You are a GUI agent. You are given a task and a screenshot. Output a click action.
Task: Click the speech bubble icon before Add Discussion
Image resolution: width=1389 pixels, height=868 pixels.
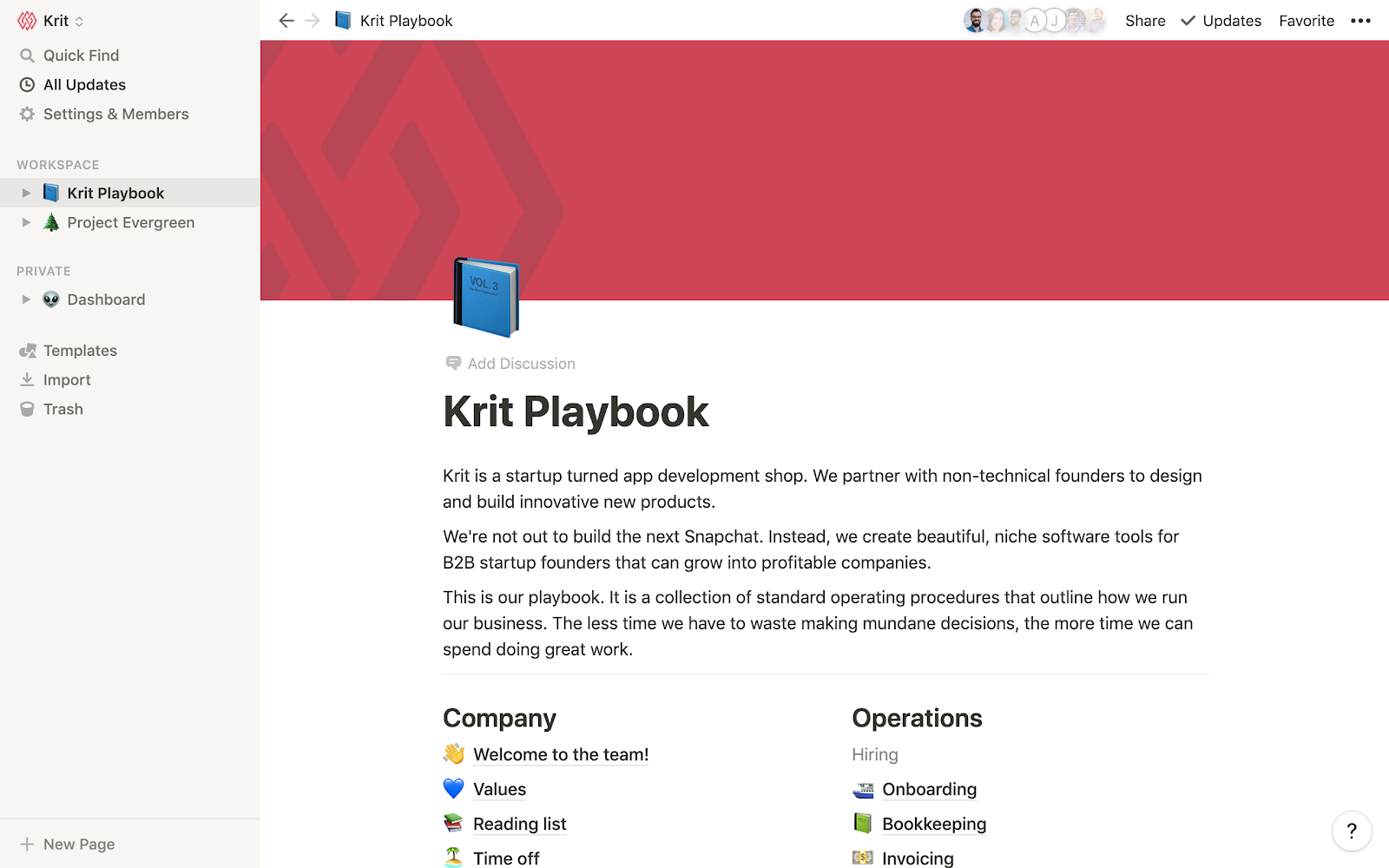[x=453, y=363]
